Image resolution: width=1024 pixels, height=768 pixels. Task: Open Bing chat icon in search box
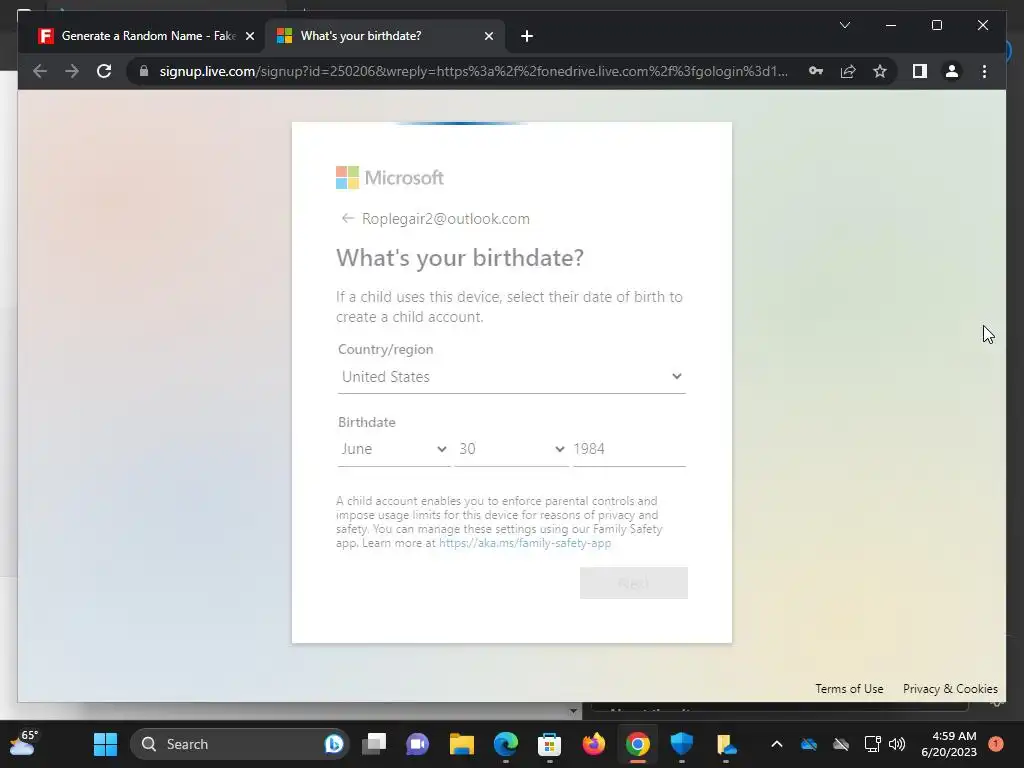point(333,744)
